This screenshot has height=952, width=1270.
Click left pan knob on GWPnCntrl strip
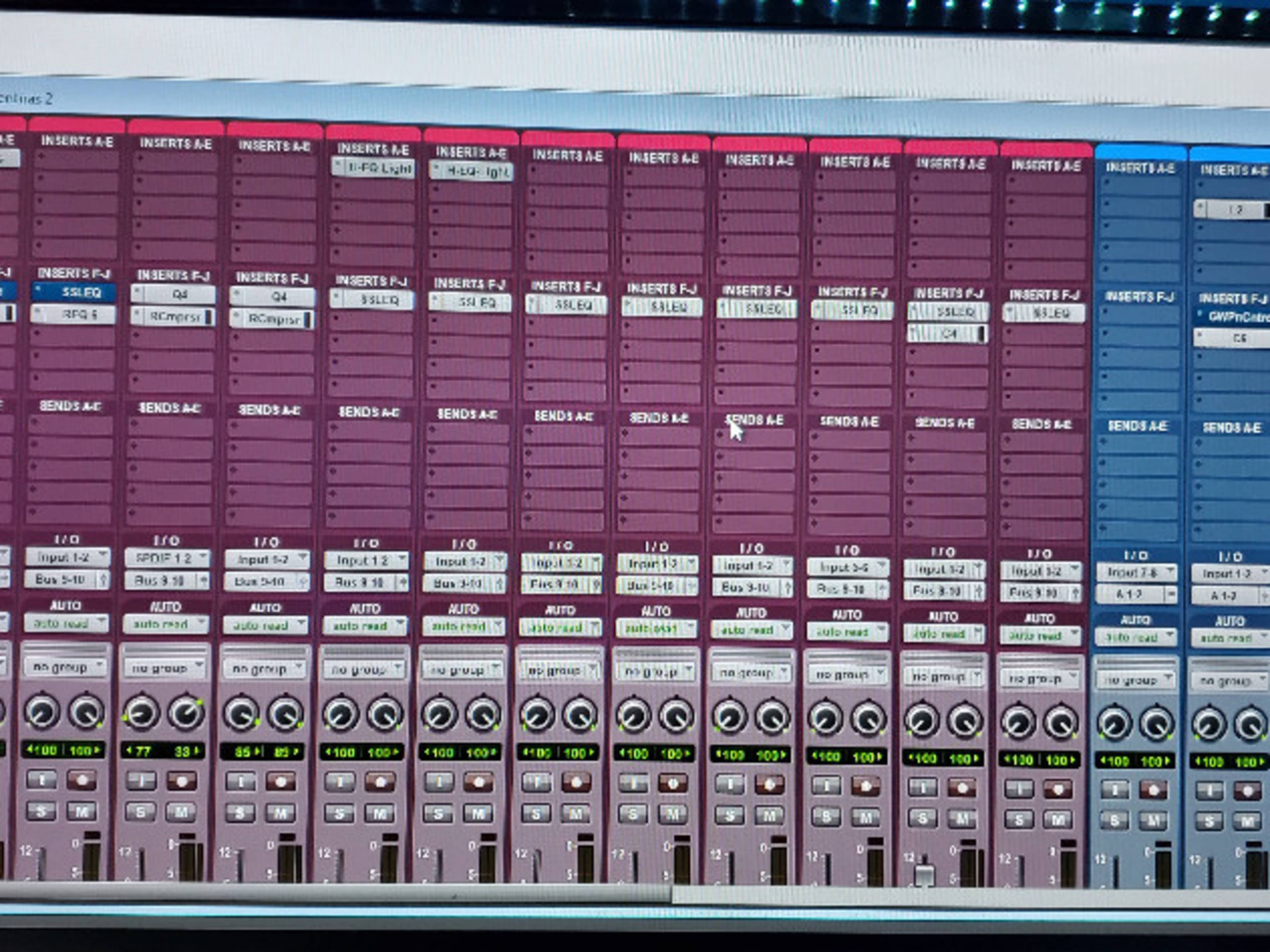click(1208, 724)
